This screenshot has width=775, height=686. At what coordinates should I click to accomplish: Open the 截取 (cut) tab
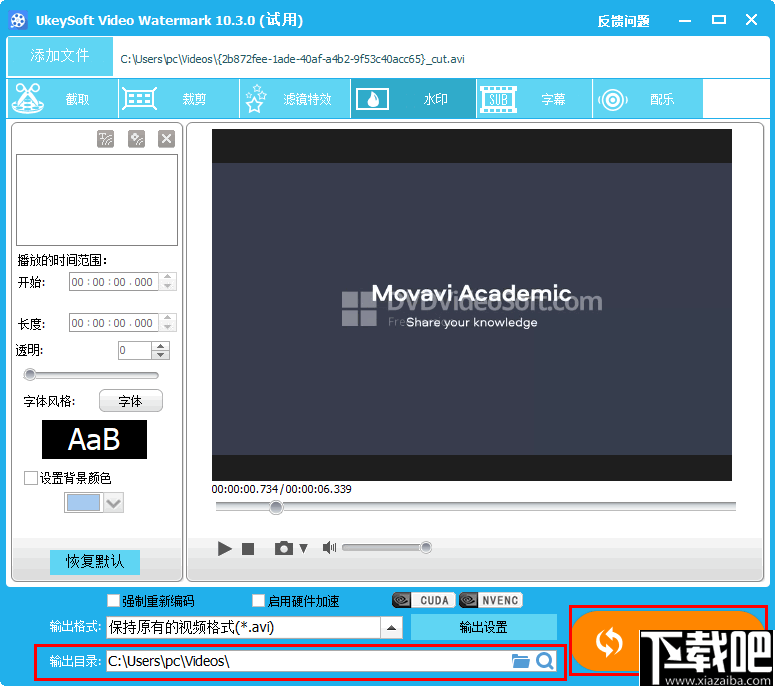point(63,99)
